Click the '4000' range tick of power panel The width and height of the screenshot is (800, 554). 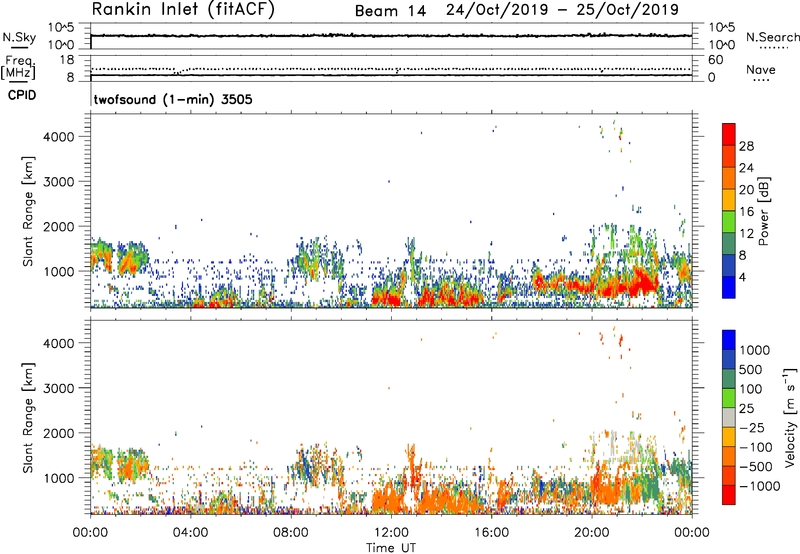pyautogui.click(x=59, y=137)
